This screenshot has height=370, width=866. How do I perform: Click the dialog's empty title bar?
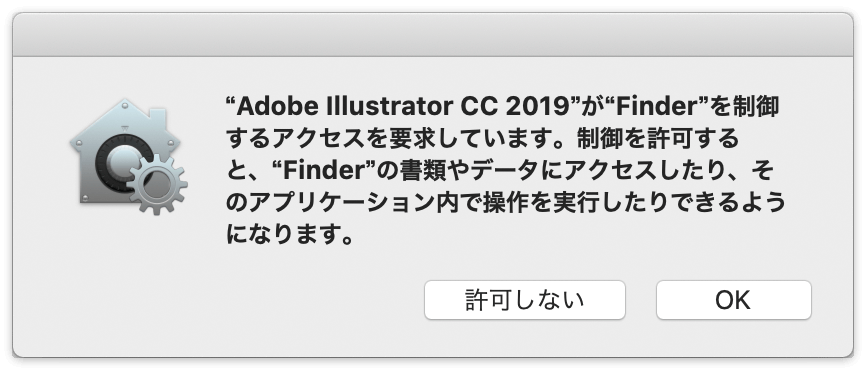(433, 34)
